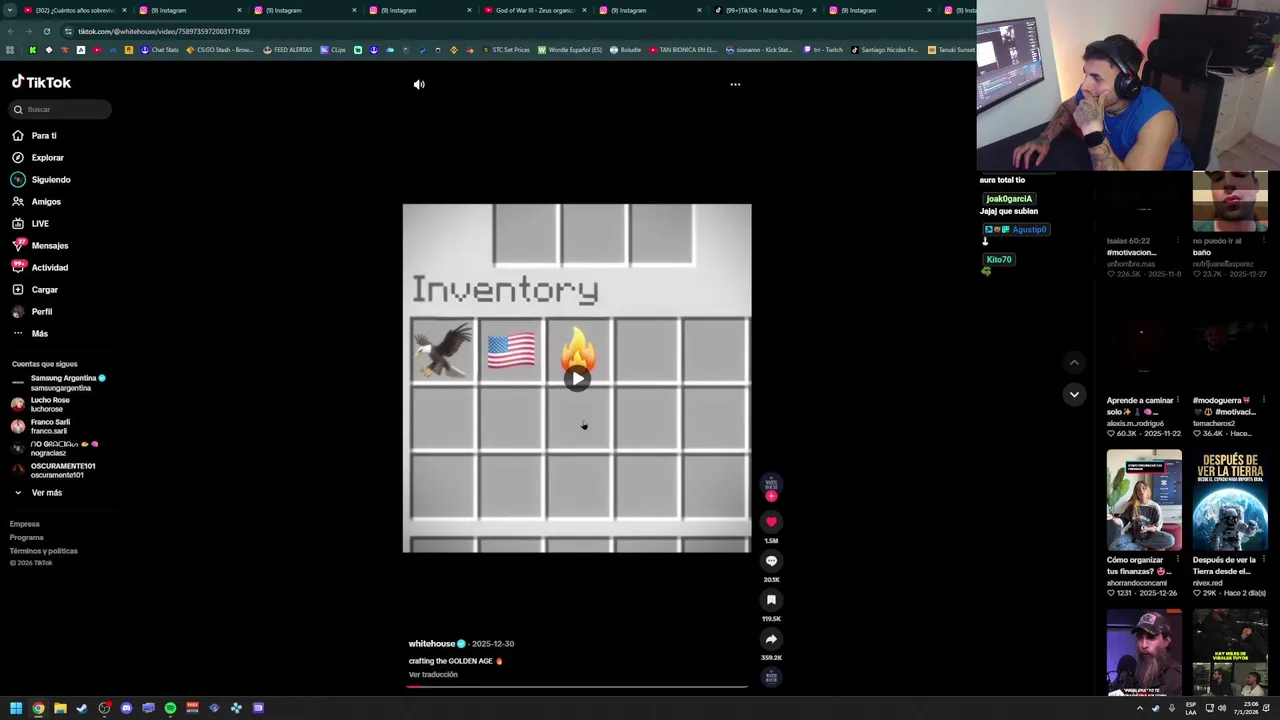The image size is (1280, 720).
Task: Open Franco Sarli followed account
Action: [x=40, y=426]
